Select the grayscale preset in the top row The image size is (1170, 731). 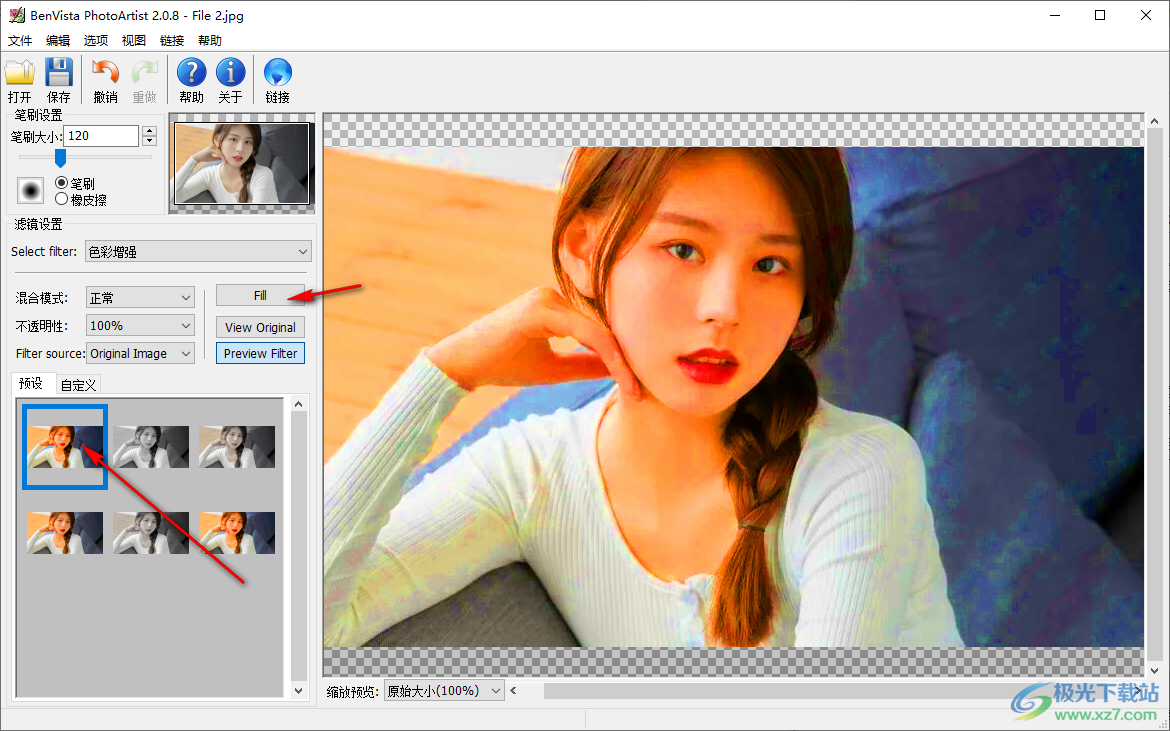[x=151, y=447]
